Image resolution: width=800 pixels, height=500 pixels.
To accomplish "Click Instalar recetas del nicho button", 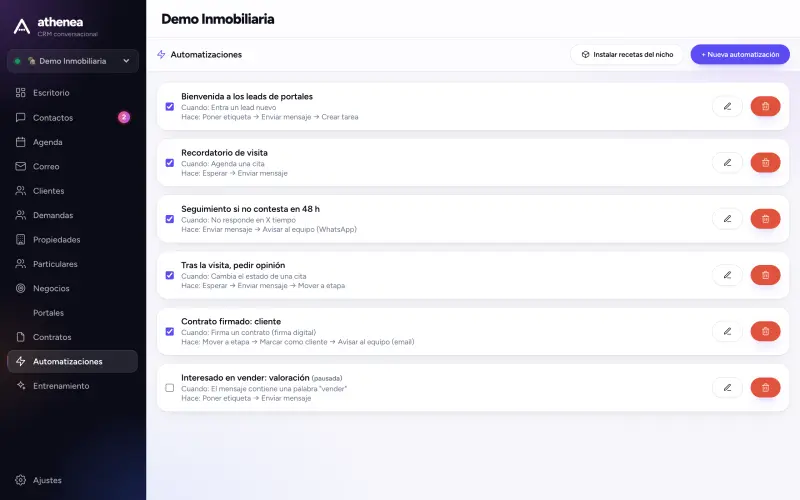I will click(x=627, y=55).
